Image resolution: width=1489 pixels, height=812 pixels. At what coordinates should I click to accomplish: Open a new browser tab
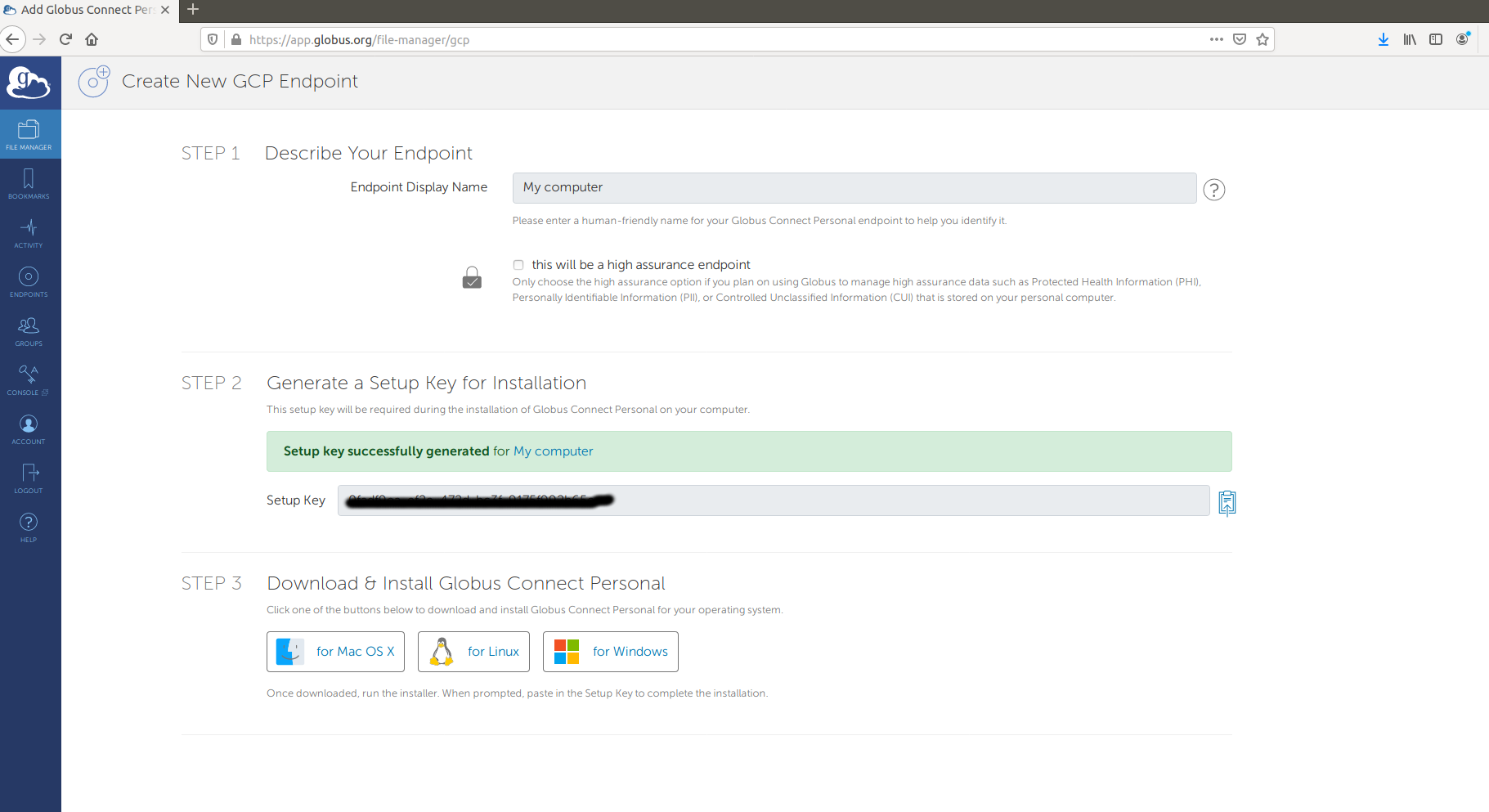[192, 10]
